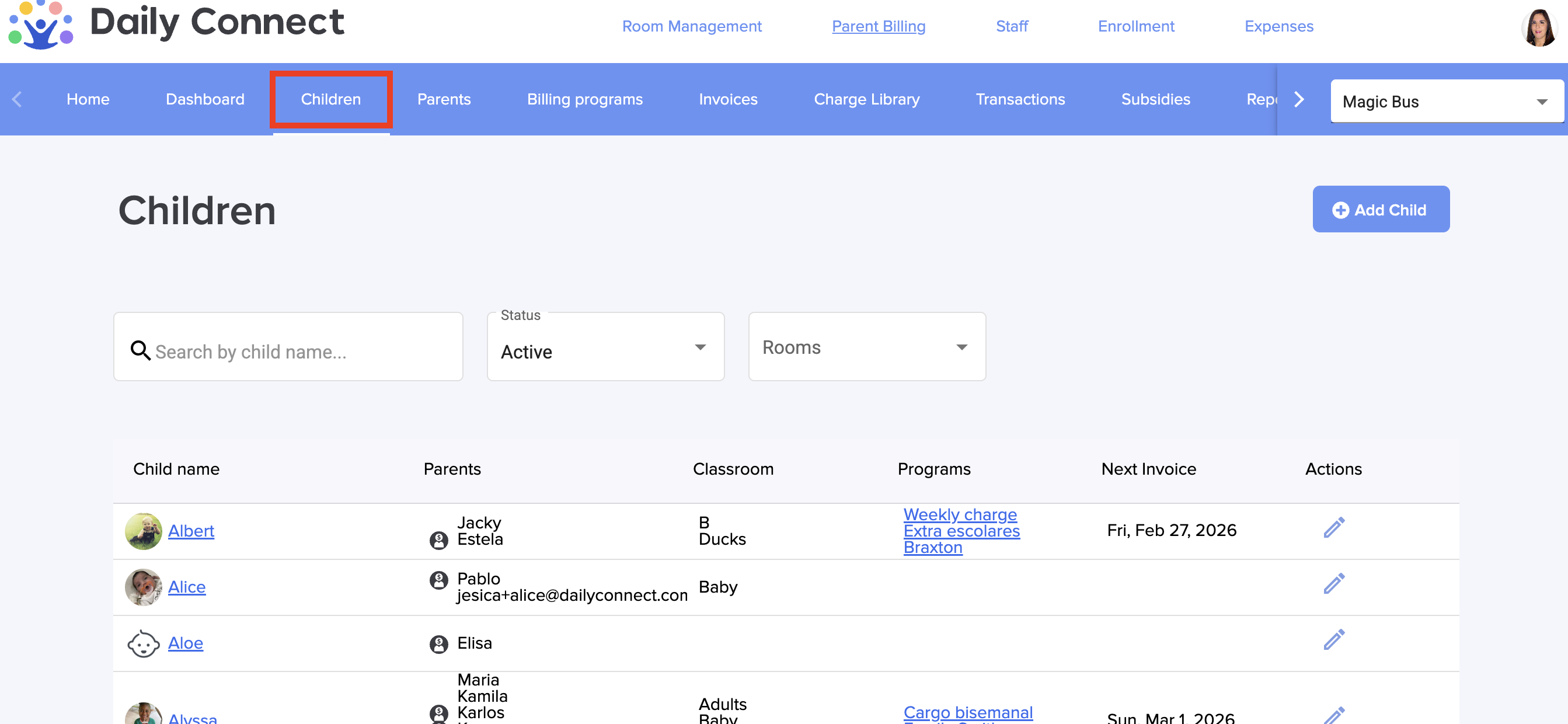This screenshot has height=724, width=1568.
Task: Click the pencil edit icon for Alice
Action: coord(1333,584)
